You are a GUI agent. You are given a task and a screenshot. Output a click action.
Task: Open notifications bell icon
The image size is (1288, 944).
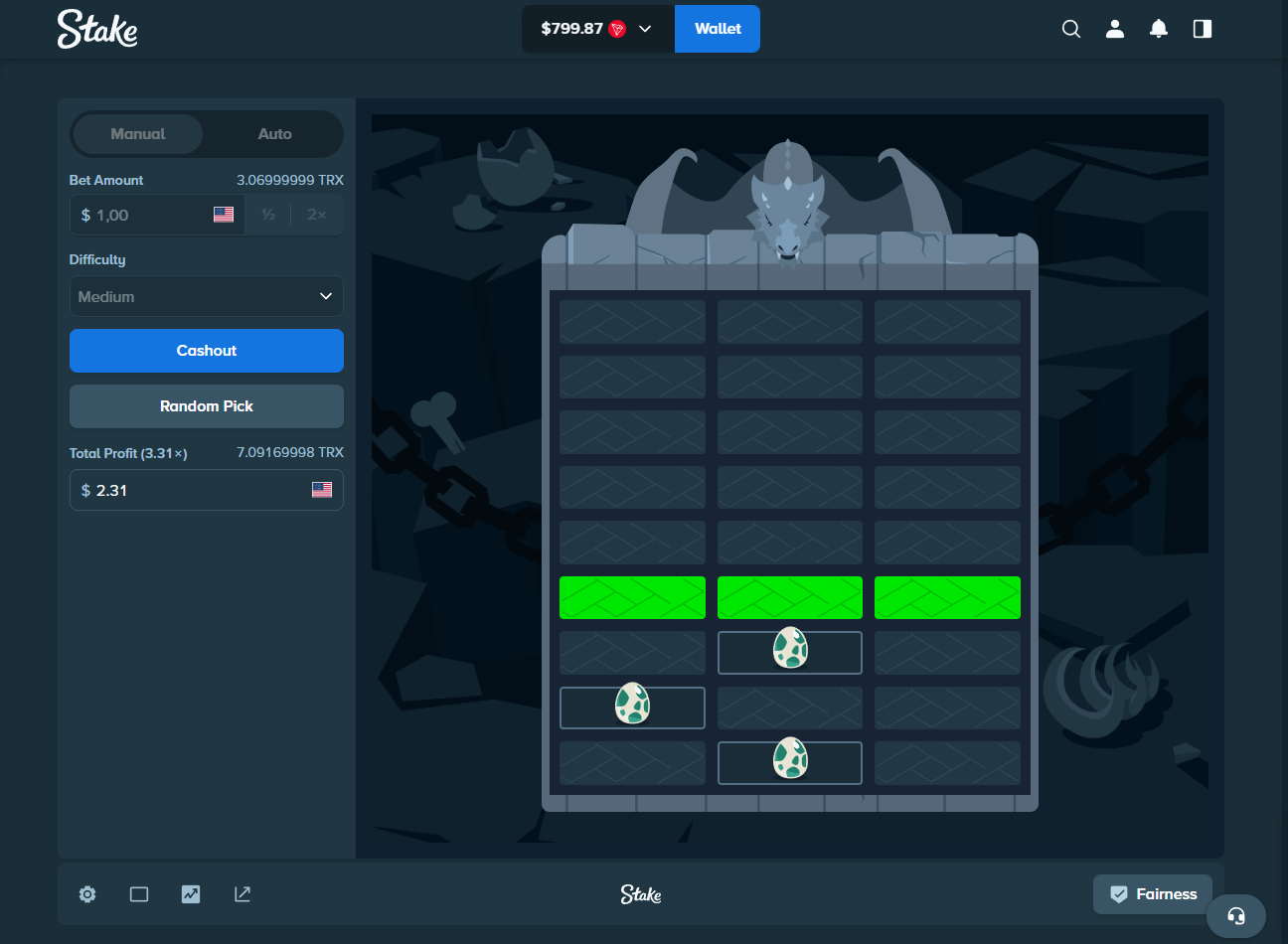tap(1159, 29)
